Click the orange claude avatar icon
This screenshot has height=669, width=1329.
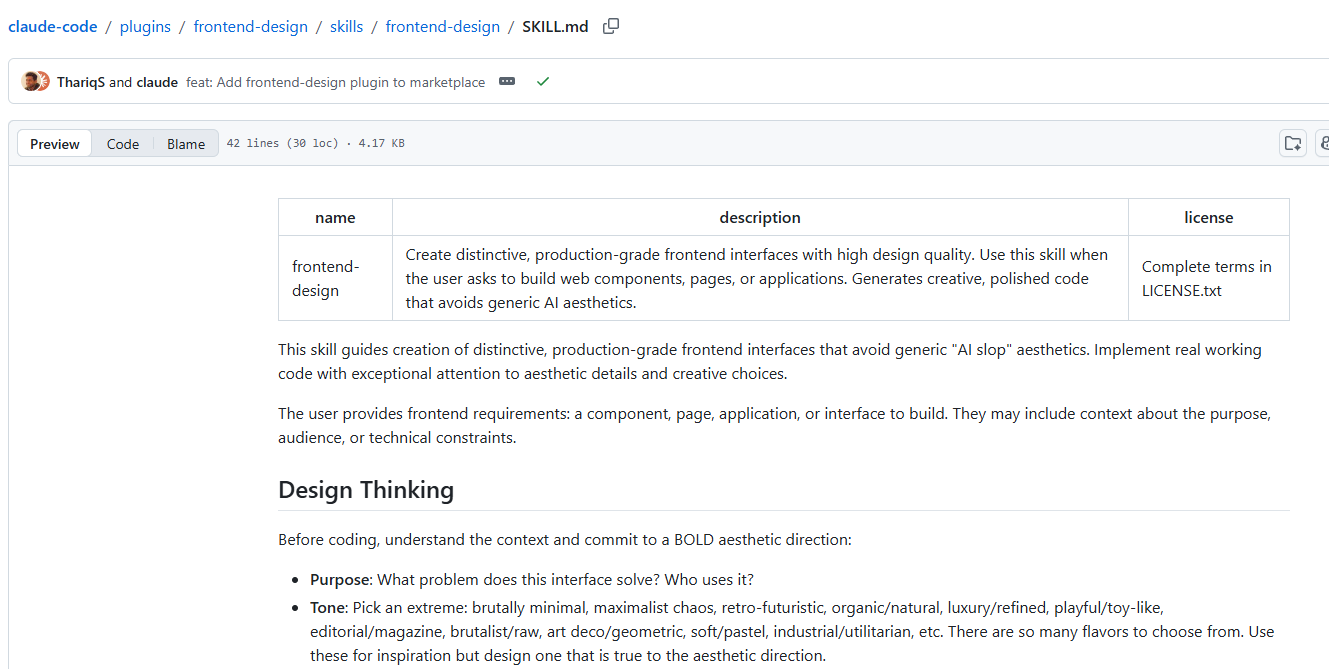[42, 82]
